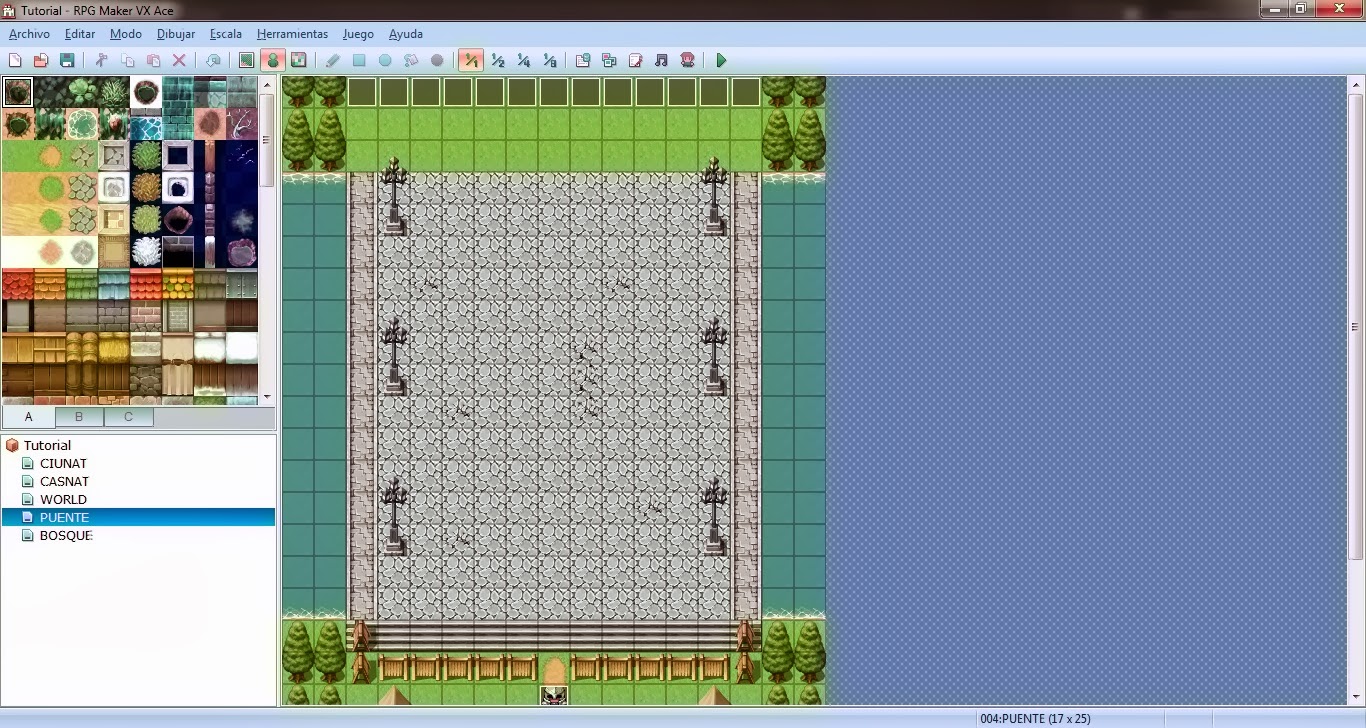Screen dimensions: 1366x728
Task: Open the Herramientas menu
Action: [x=292, y=33]
